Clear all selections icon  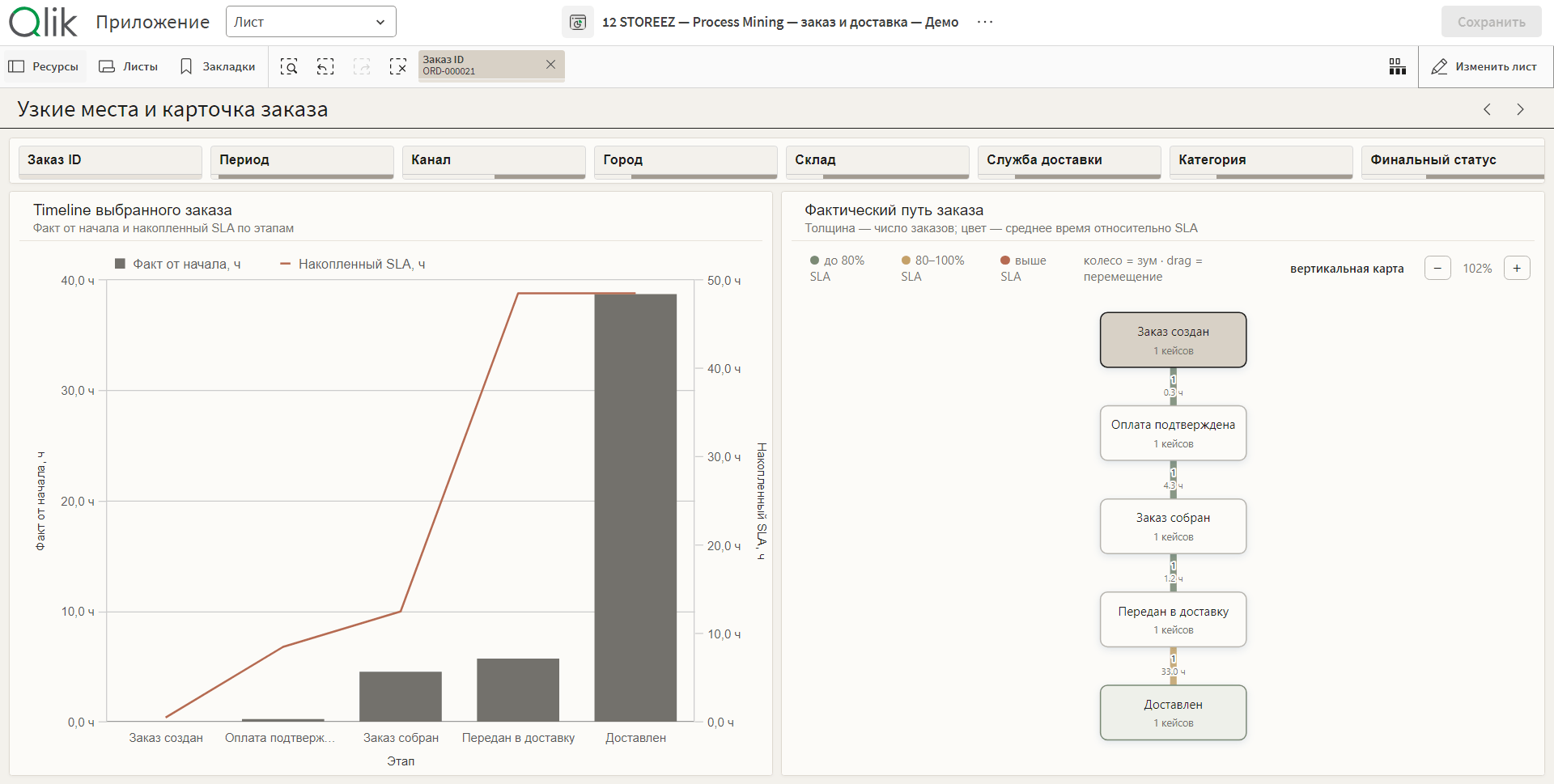tap(398, 66)
